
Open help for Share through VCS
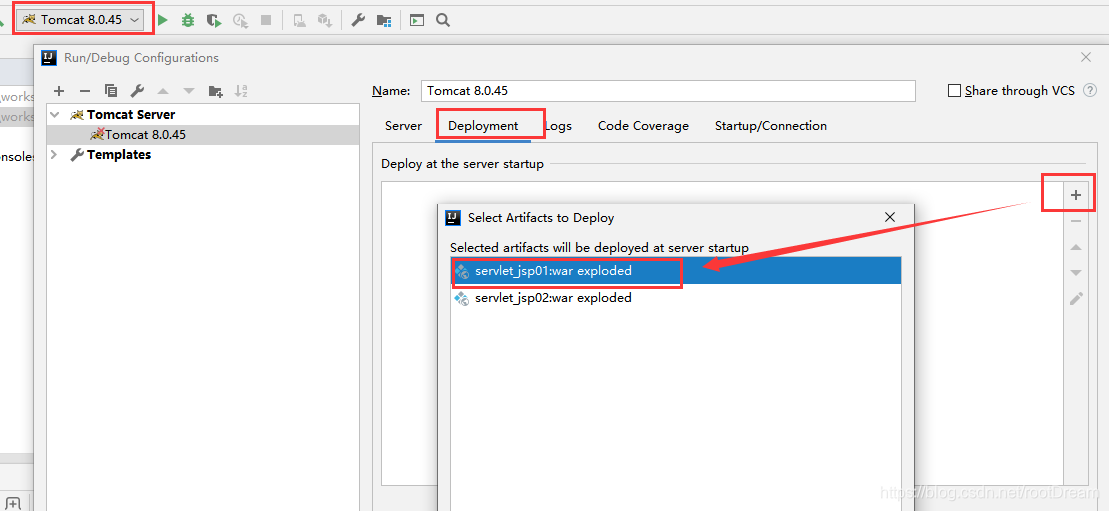click(x=1090, y=91)
